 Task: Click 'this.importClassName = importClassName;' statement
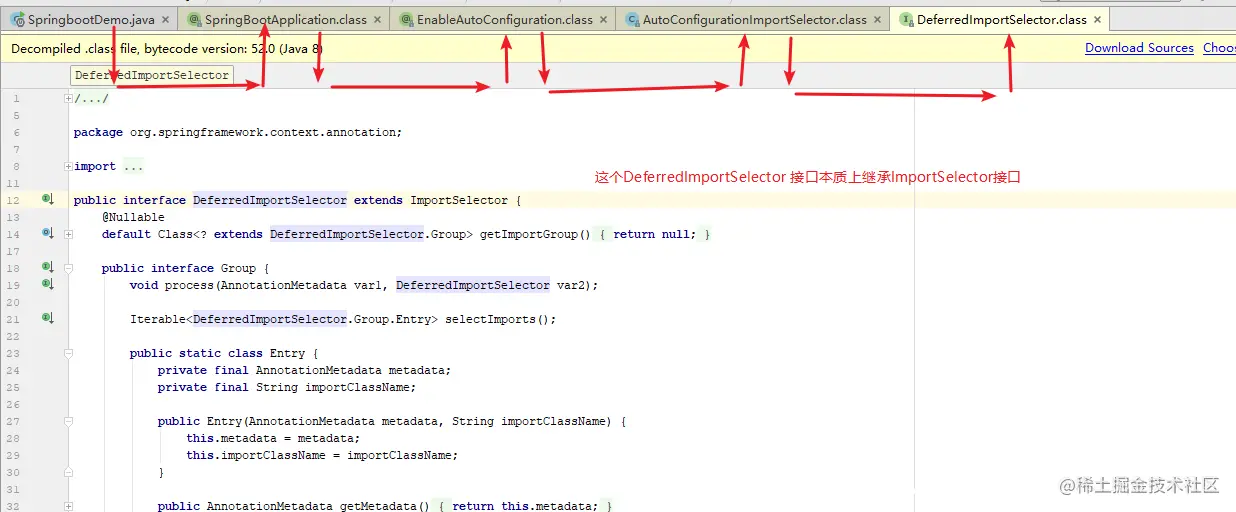[x=322, y=455]
